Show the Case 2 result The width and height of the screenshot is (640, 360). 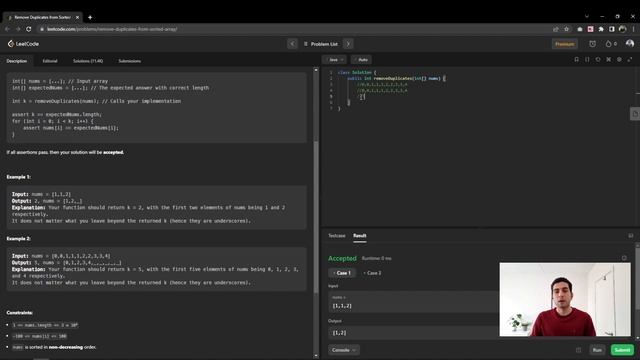[x=372, y=273]
